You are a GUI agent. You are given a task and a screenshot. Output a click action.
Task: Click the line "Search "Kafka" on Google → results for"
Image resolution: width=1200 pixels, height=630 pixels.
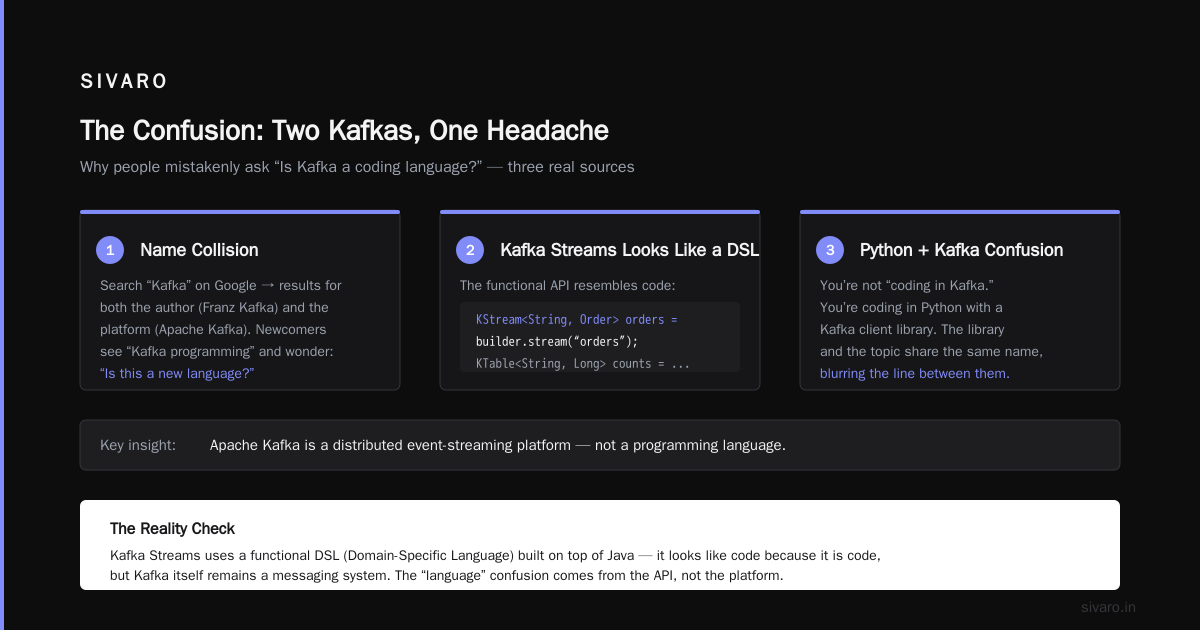[x=221, y=286]
